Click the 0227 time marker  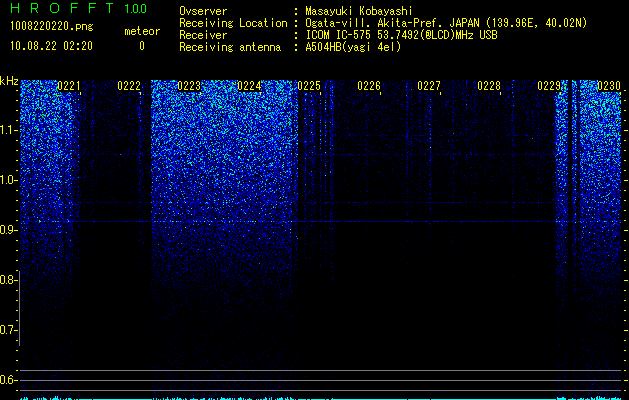[x=429, y=86]
